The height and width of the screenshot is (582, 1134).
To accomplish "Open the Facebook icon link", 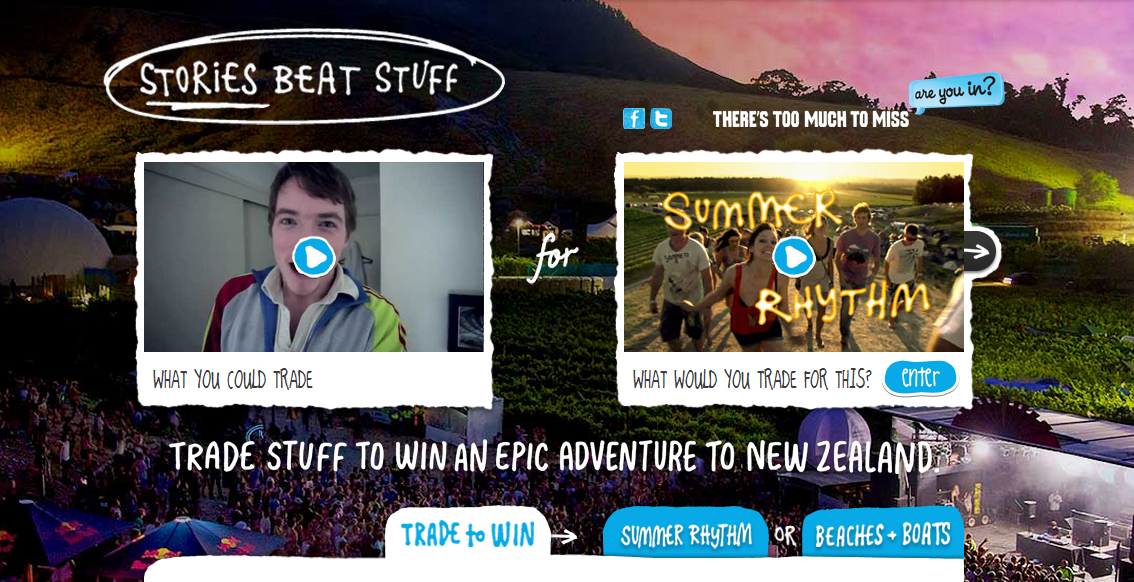I will click(x=634, y=119).
